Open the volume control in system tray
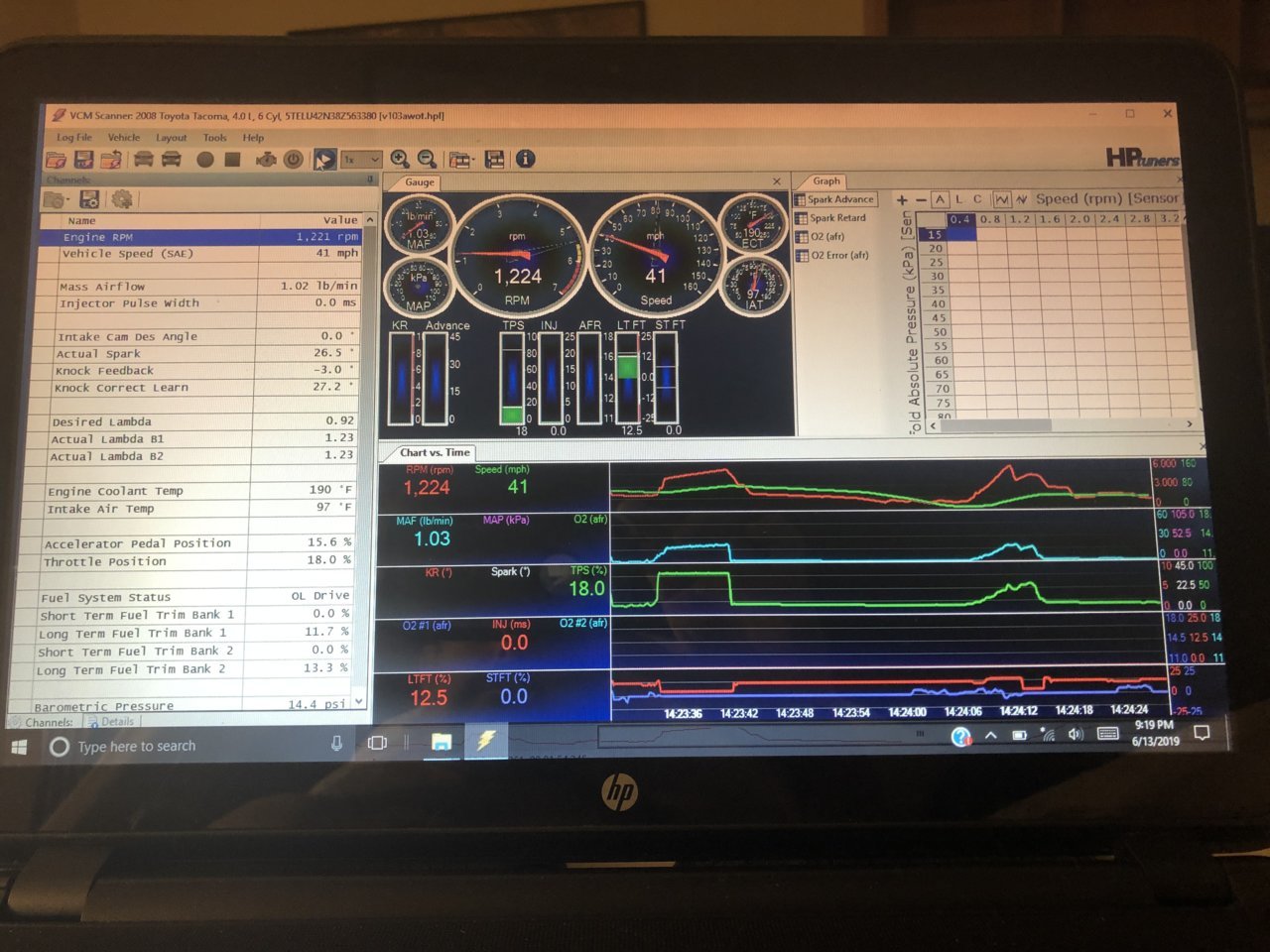Screen dimensions: 1270x952 click(1076, 734)
